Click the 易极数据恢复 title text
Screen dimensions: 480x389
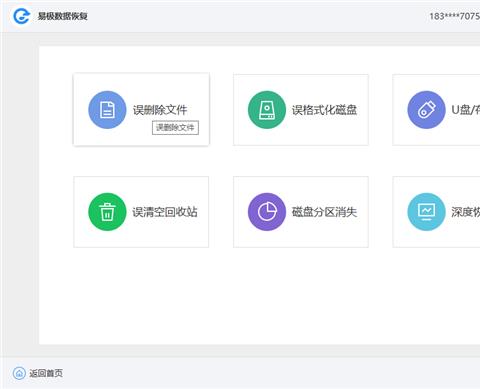62,16
